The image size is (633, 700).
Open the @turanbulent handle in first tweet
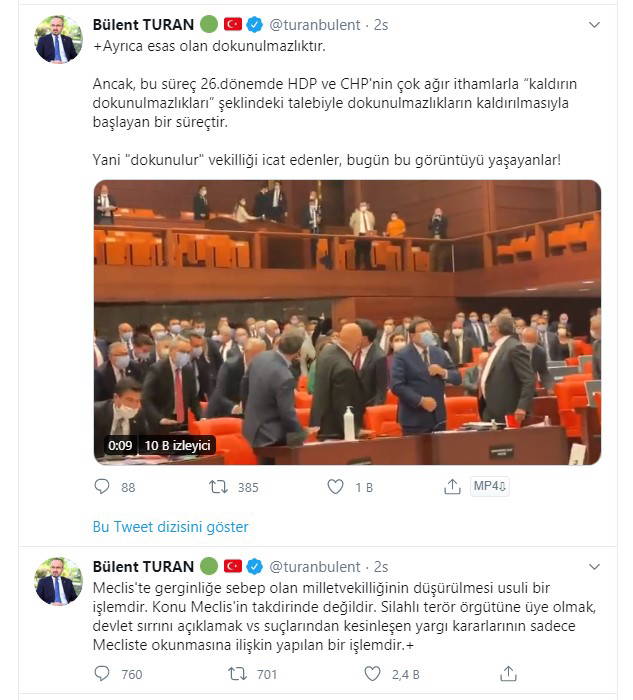[x=315, y=25]
